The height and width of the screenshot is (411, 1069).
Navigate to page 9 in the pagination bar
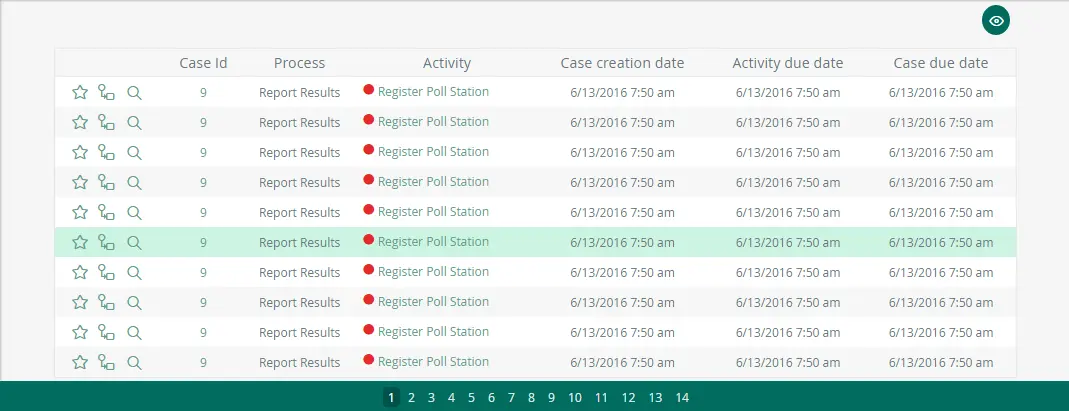551,397
